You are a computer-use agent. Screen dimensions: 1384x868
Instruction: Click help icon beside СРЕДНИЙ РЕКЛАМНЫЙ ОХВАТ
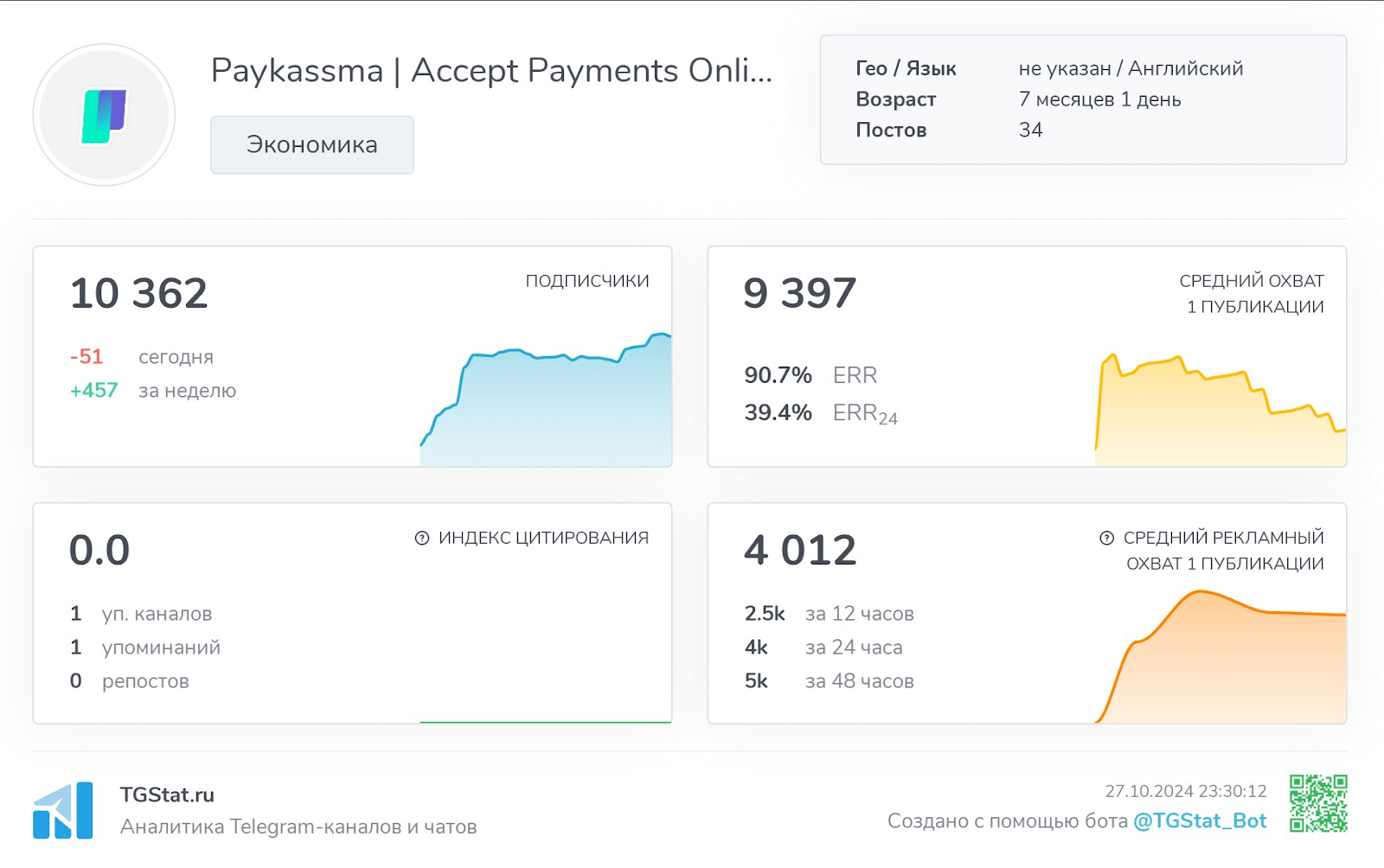point(1106,538)
